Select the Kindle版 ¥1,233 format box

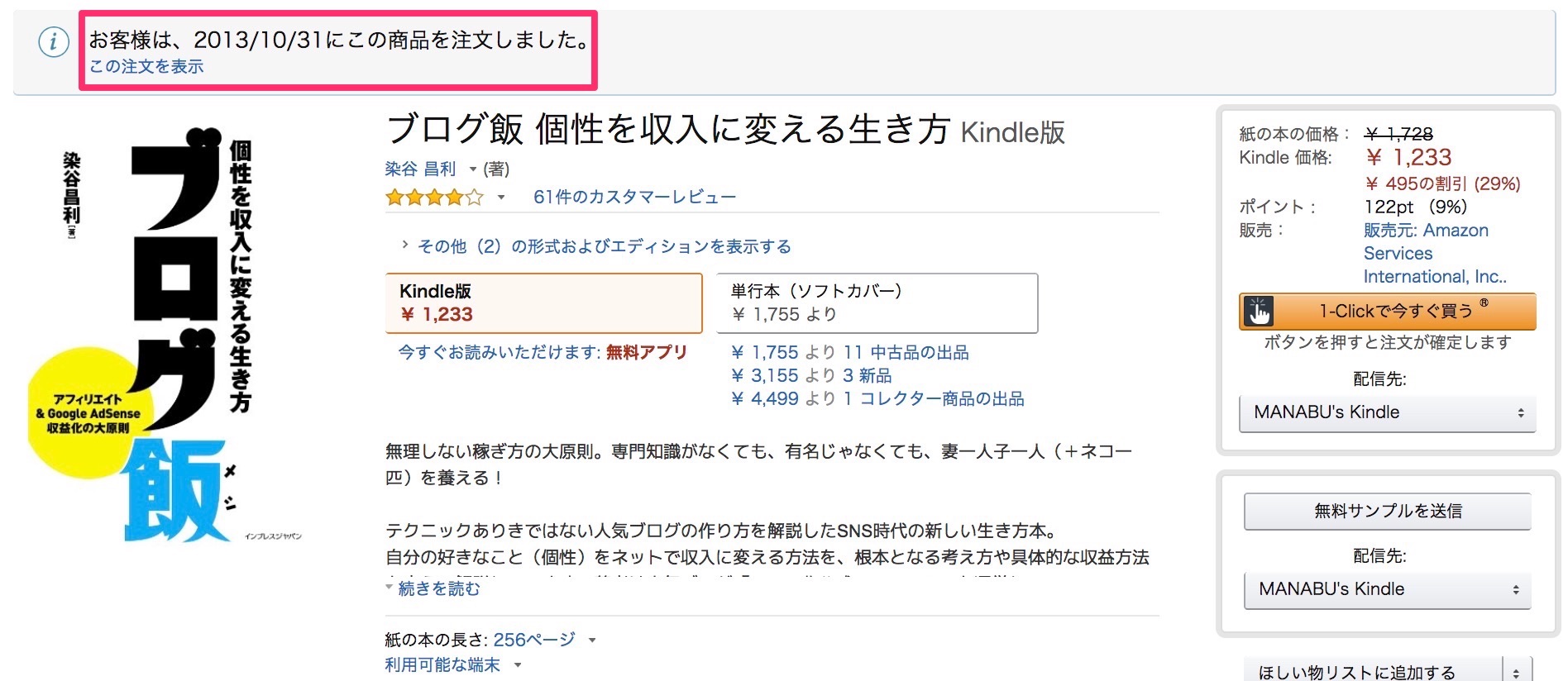543,302
